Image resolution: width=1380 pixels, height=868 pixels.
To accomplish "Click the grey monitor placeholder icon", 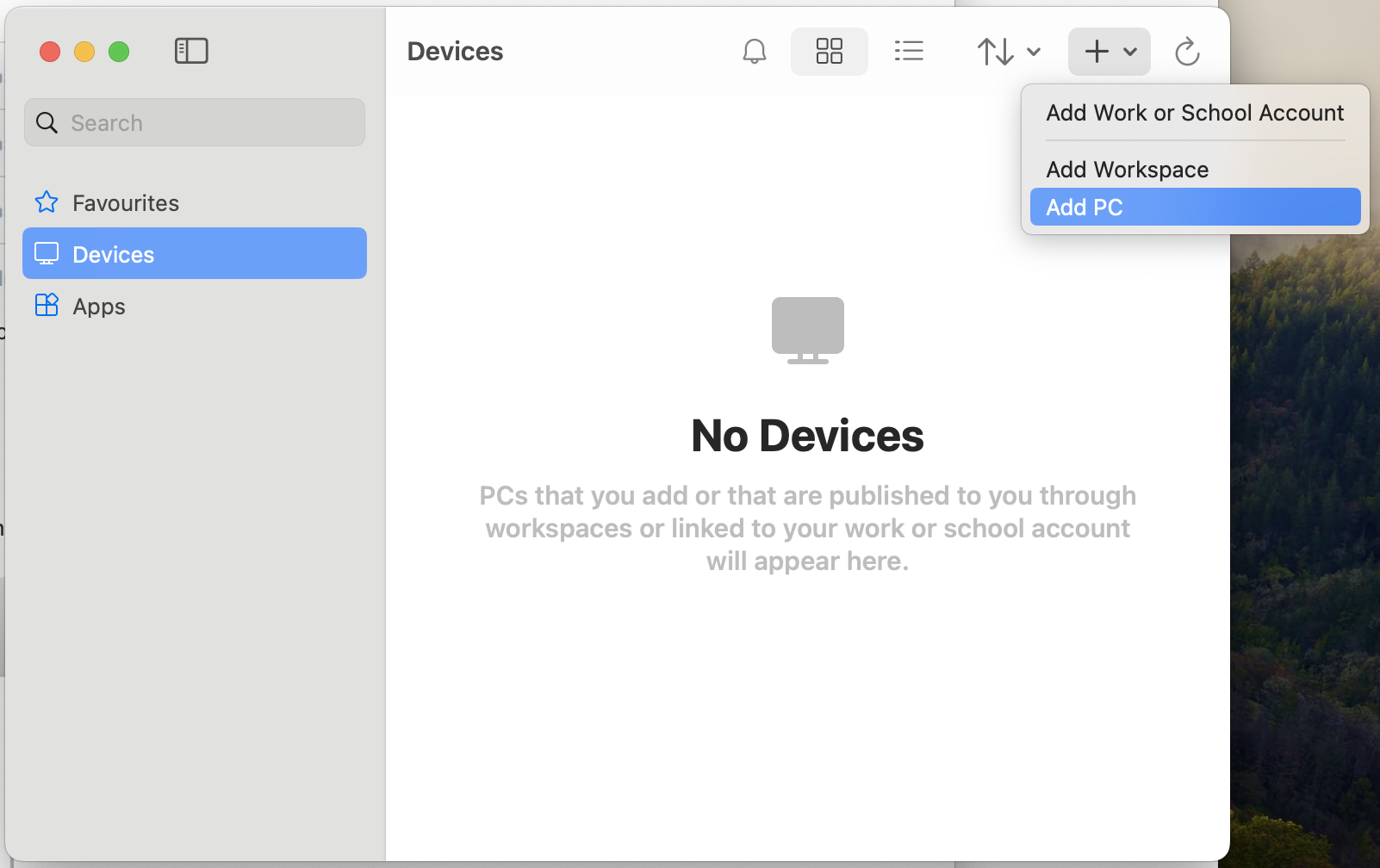I will [807, 330].
